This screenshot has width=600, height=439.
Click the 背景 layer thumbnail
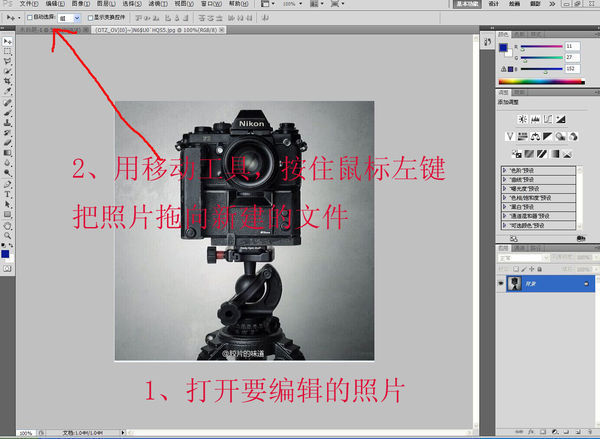[517, 284]
